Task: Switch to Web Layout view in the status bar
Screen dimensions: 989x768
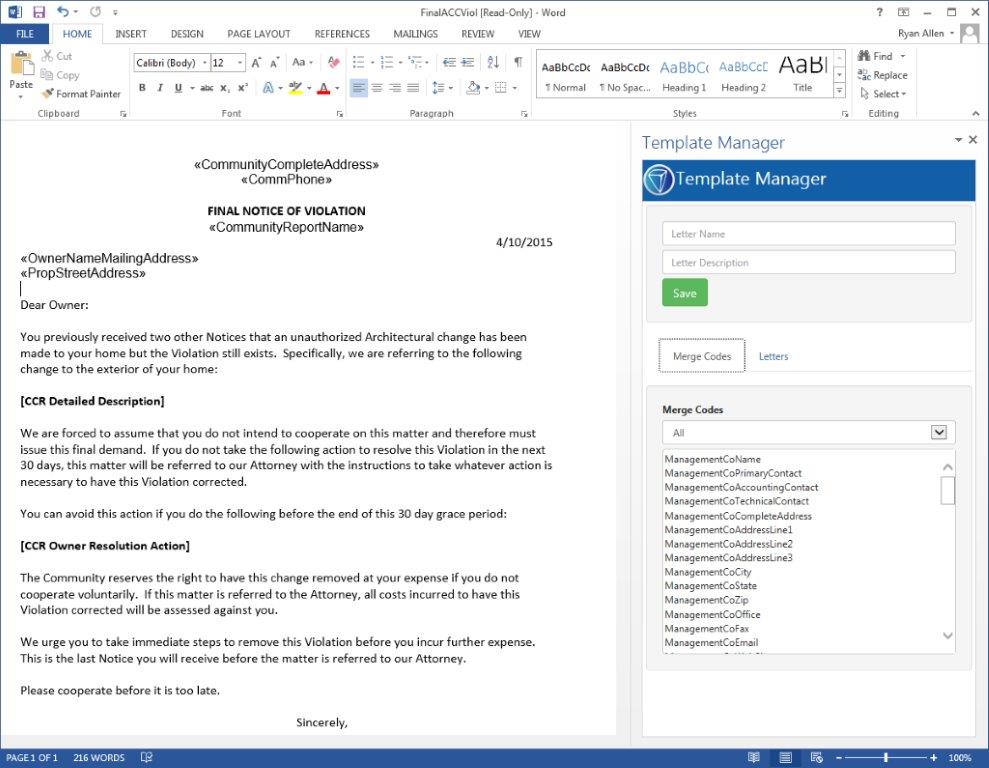Action: tap(816, 757)
